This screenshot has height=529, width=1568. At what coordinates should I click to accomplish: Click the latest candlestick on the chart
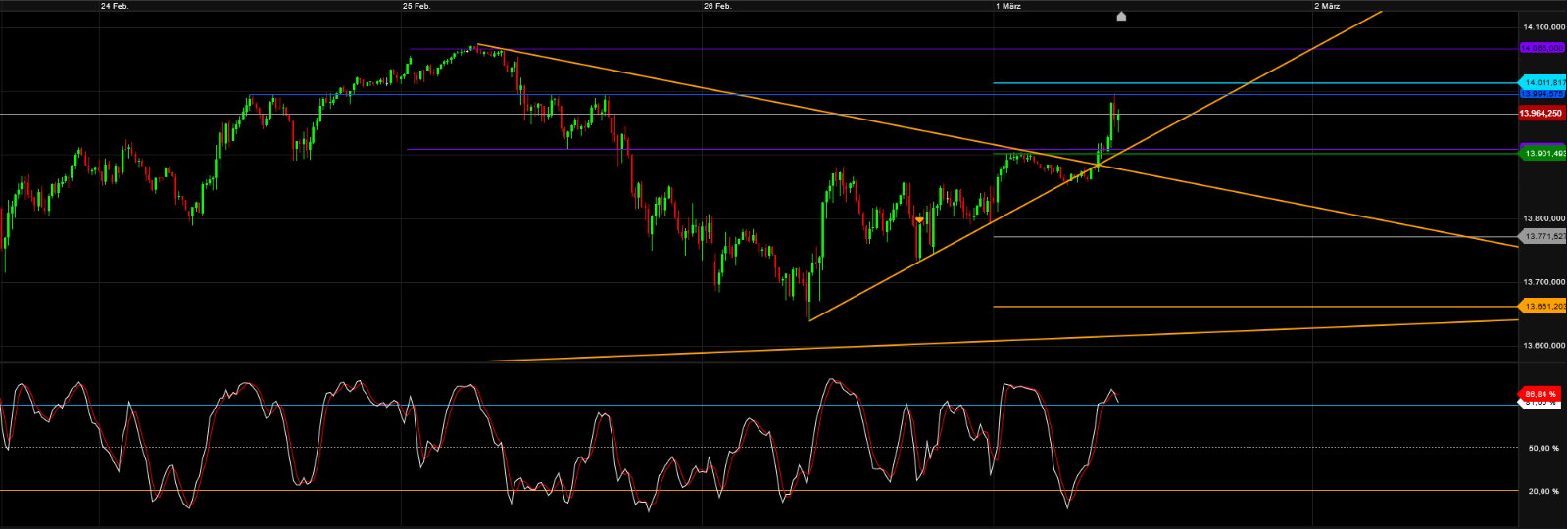pos(1118,119)
